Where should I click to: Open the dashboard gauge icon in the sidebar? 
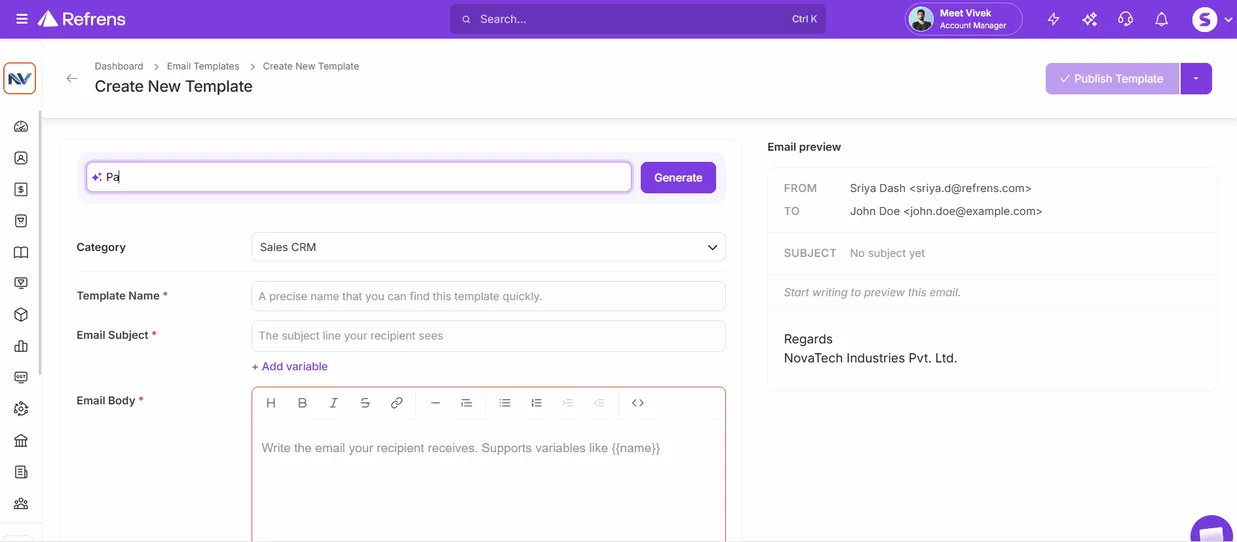[x=21, y=127]
